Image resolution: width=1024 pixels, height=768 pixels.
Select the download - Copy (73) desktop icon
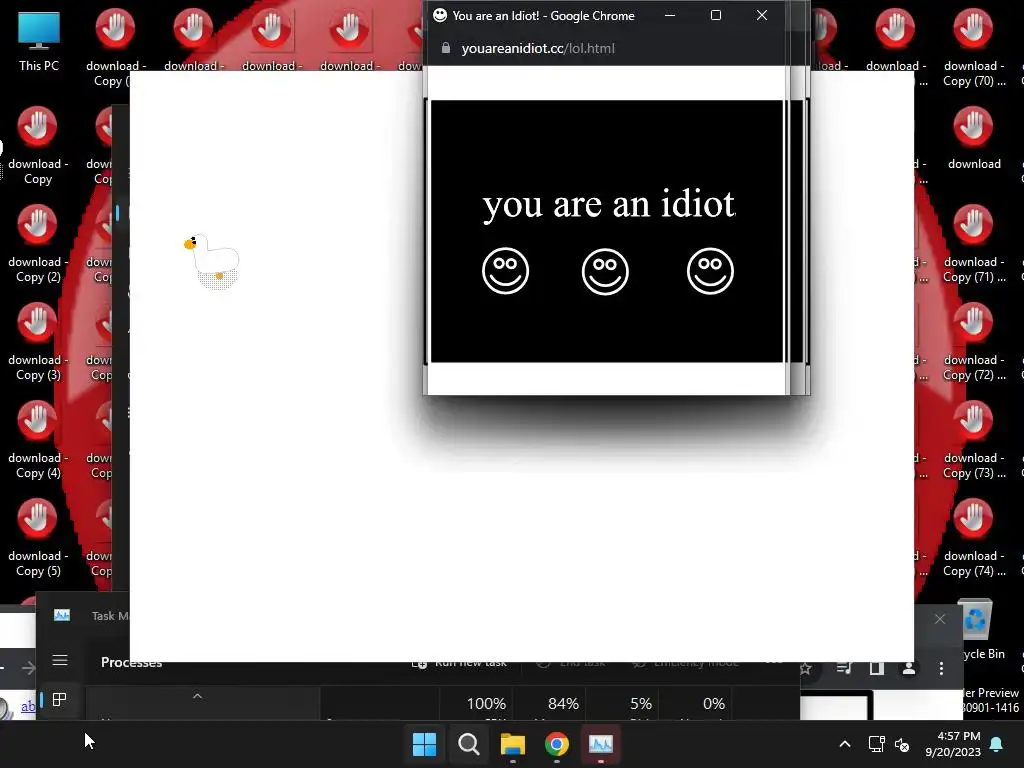point(973,440)
